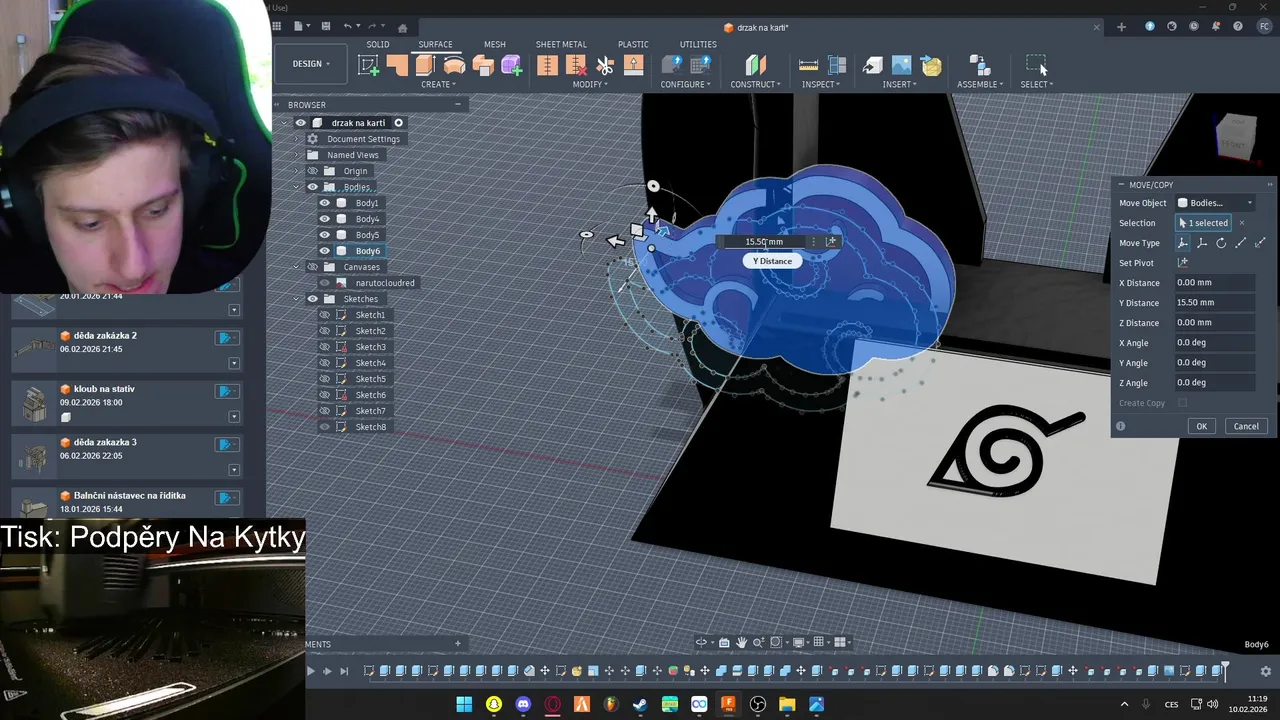Hide Body6 using its eye icon
Image resolution: width=1280 pixels, height=720 pixels.
pyautogui.click(x=324, y=251)
